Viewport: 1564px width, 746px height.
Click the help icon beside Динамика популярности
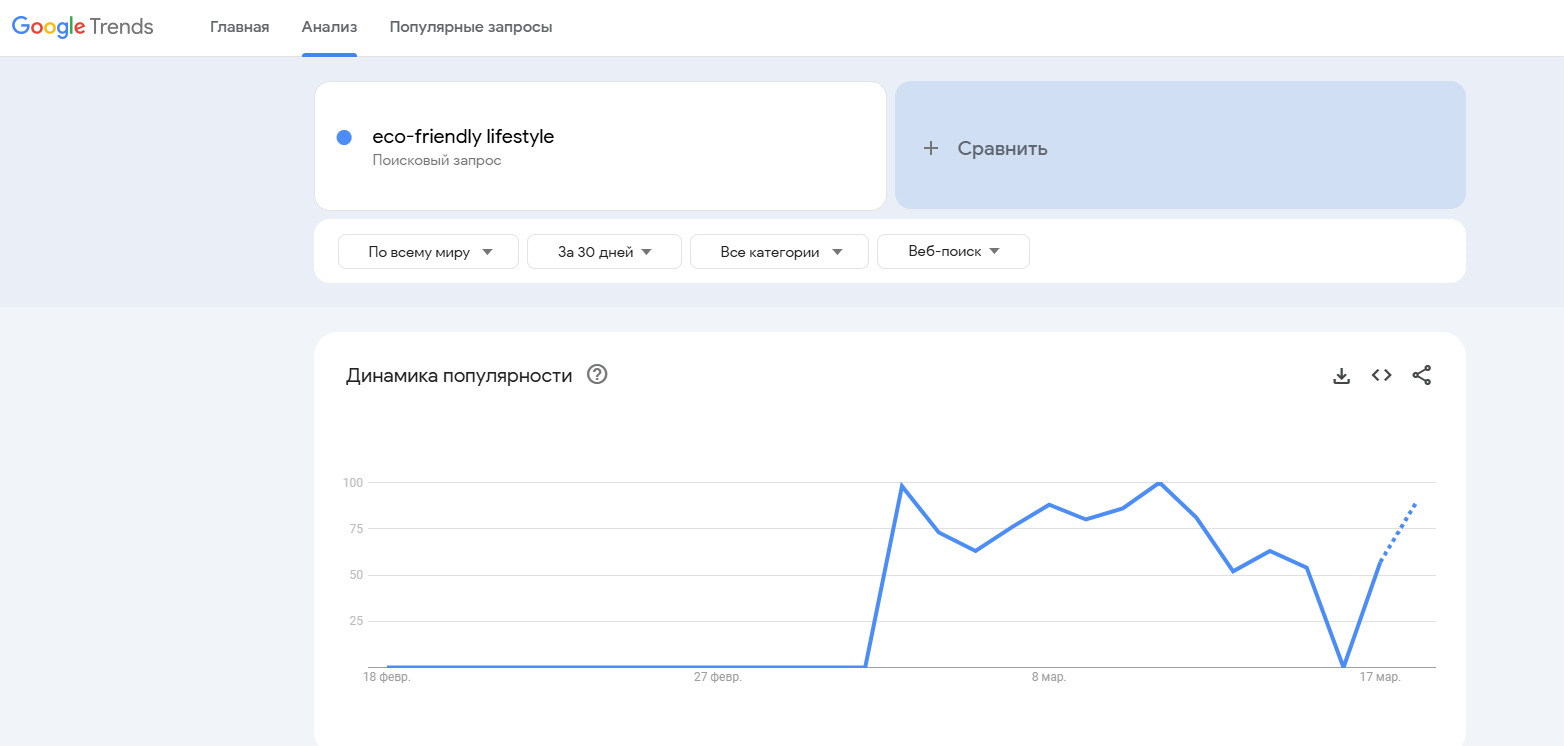[x=597, y=375]
